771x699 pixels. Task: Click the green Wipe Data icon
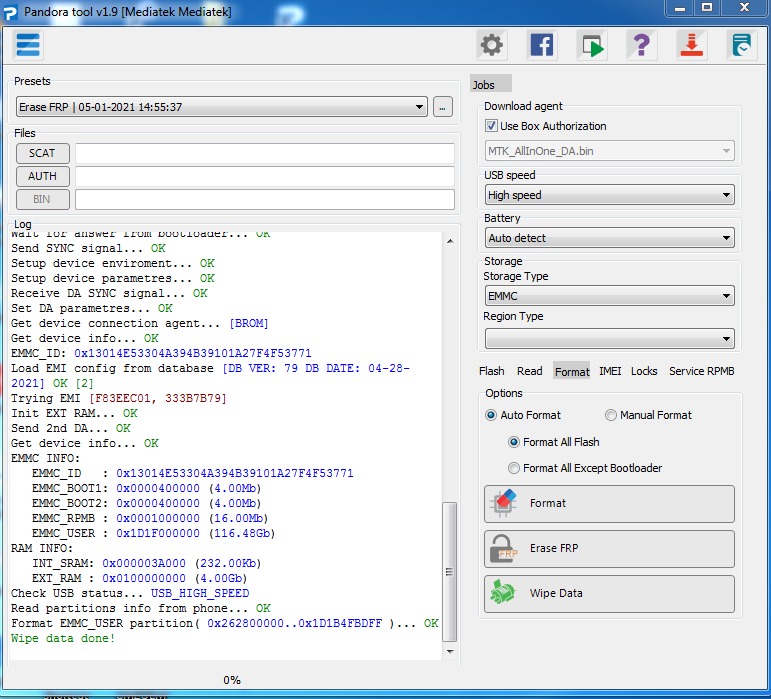pos(503,593)
